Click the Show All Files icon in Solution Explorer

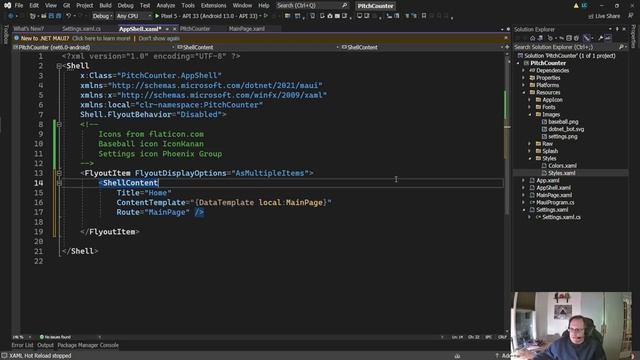[576, 38]
